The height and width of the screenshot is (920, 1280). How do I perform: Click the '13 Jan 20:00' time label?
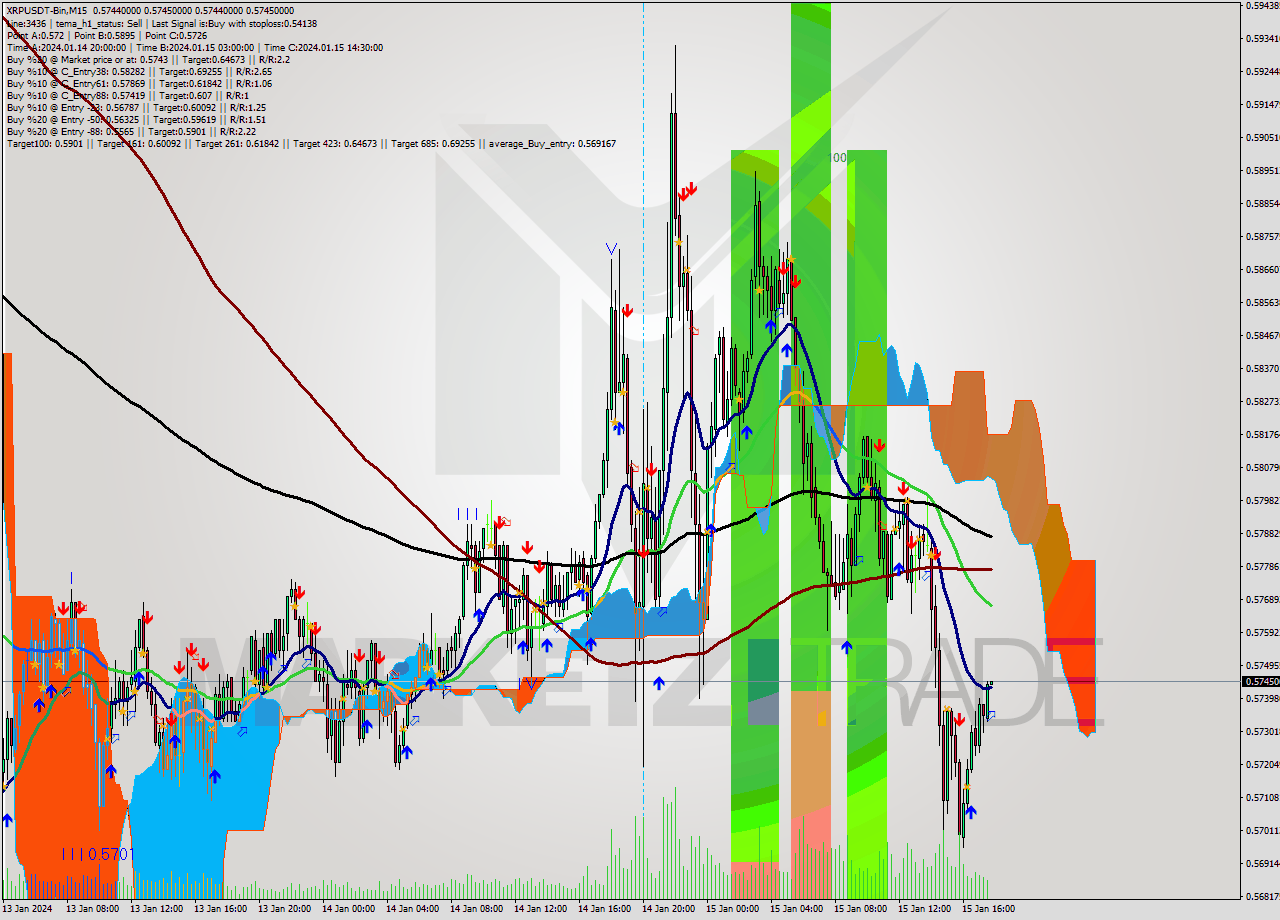286,909
